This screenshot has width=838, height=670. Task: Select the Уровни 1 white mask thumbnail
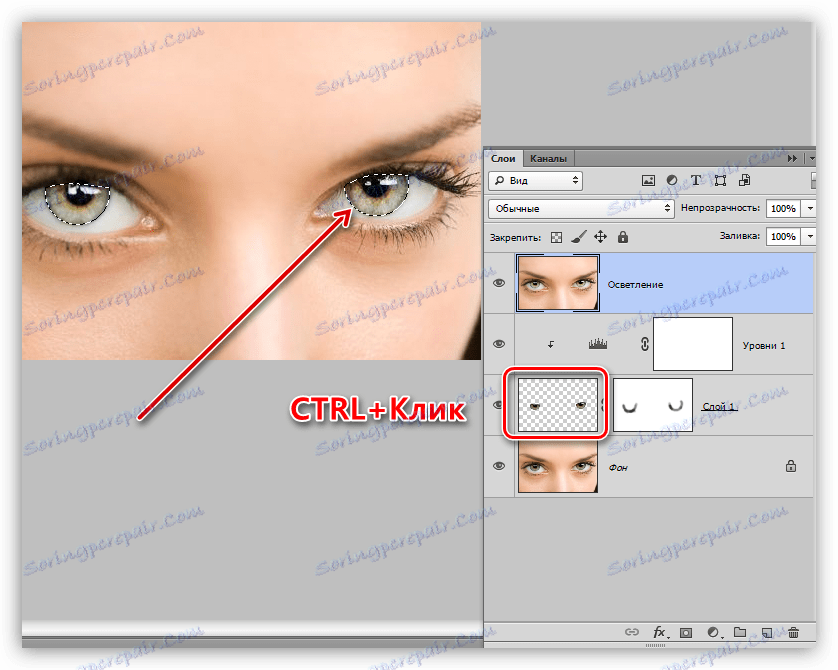pyautogui.click(x=693, y=344)
